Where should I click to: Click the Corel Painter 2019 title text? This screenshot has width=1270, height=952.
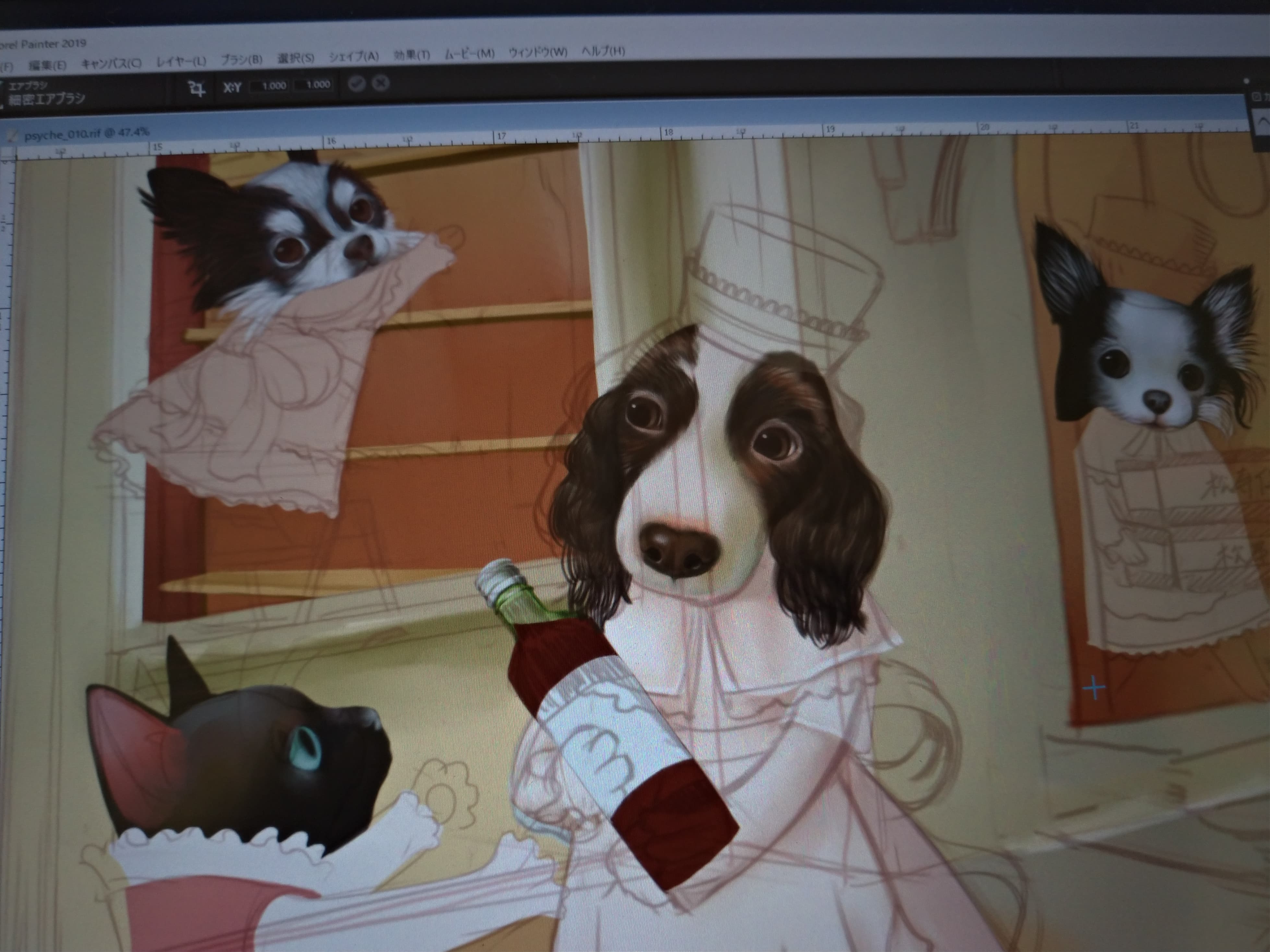pyautogui.click(x=42, y=44)
